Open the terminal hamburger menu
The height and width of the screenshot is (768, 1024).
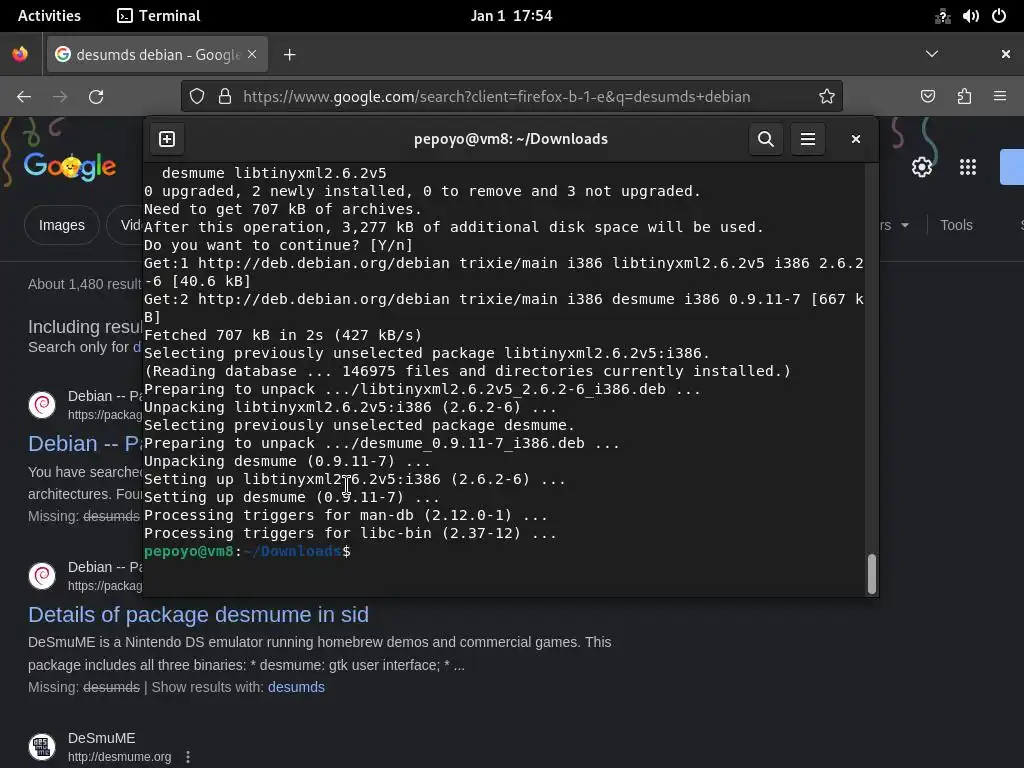pos(808,139)
